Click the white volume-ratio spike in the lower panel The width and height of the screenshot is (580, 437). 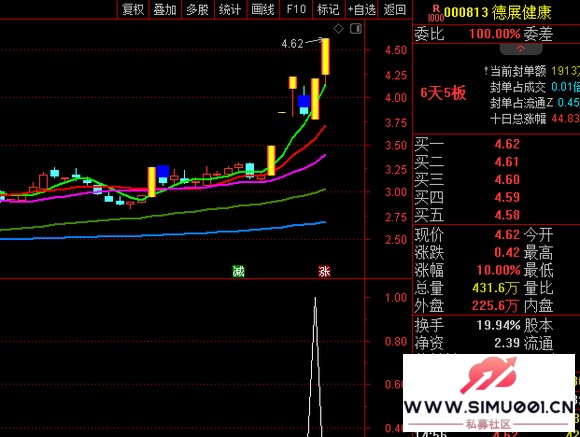(315, 366)
